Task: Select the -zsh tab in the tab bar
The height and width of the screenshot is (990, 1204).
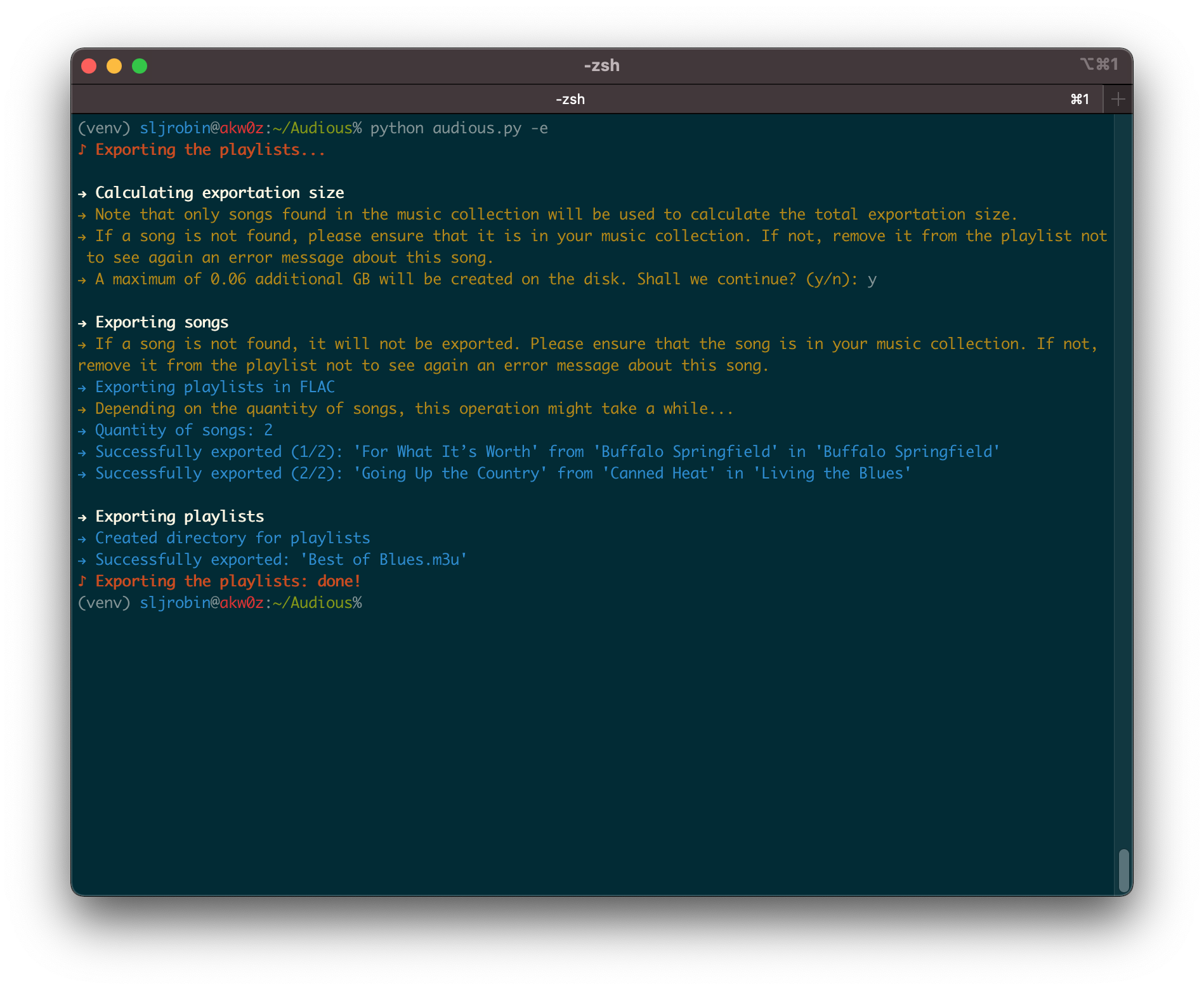Action: click(570, 99)
